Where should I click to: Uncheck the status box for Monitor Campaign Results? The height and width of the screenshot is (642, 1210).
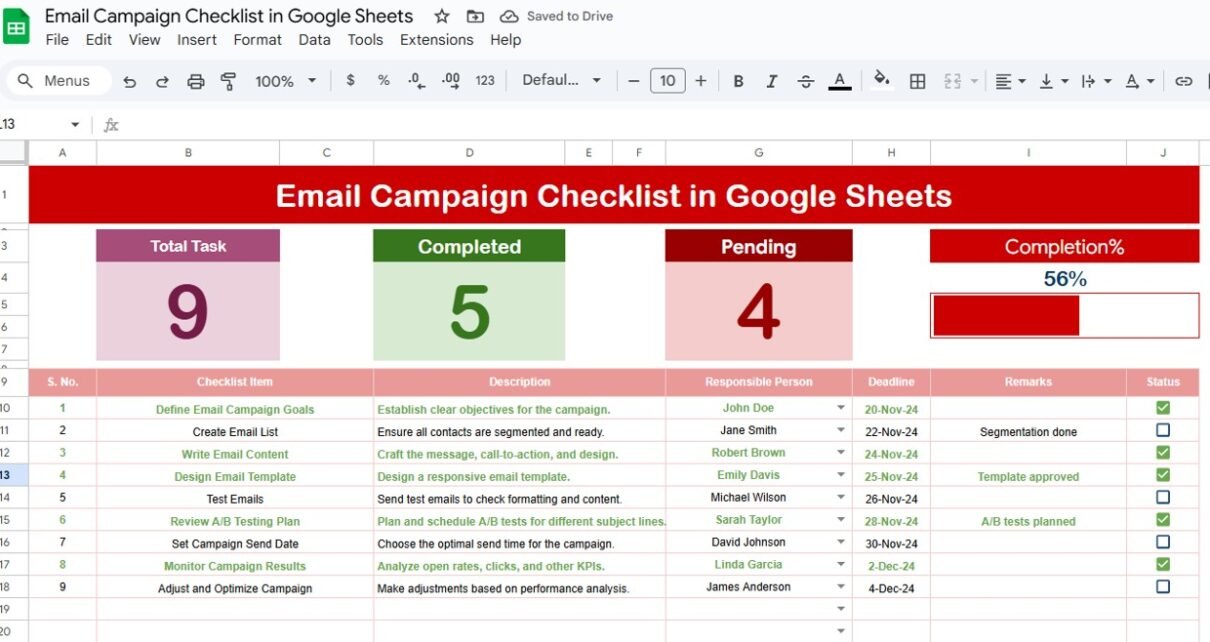click(1163, 564)
